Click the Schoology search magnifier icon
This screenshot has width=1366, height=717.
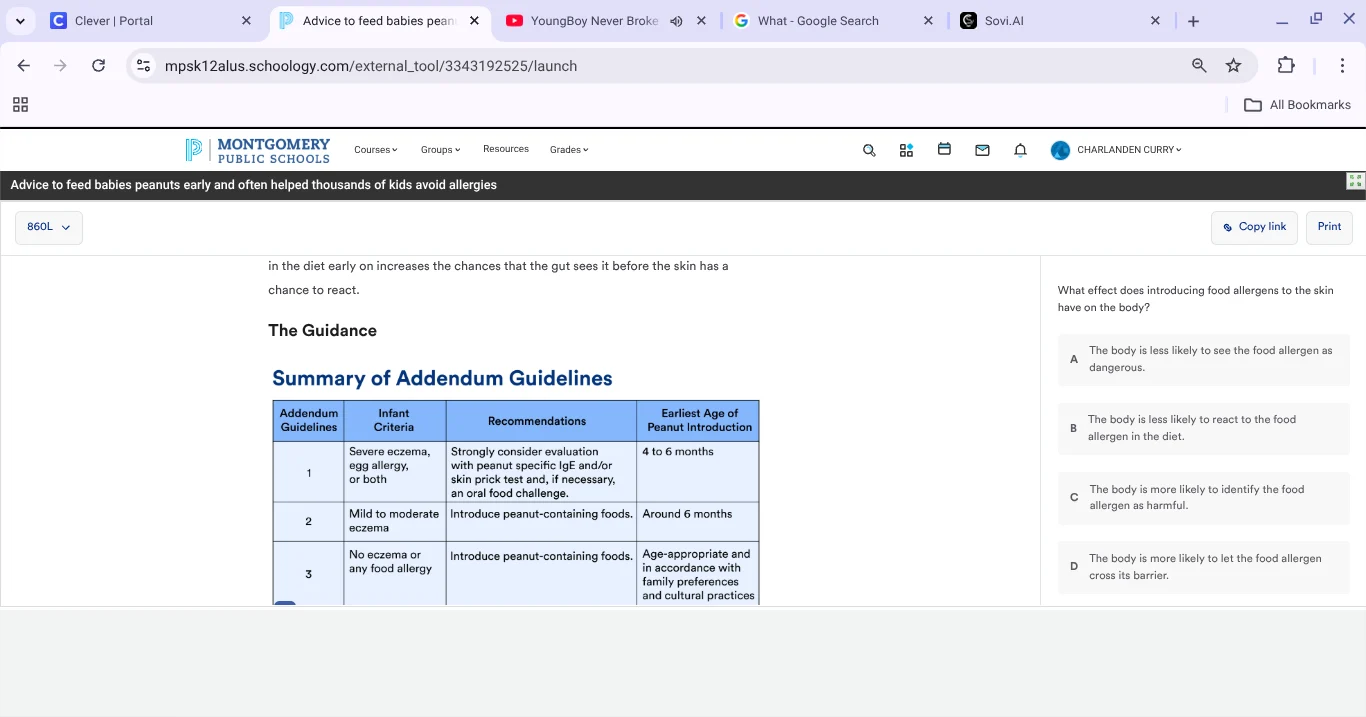tap(869, 150)
